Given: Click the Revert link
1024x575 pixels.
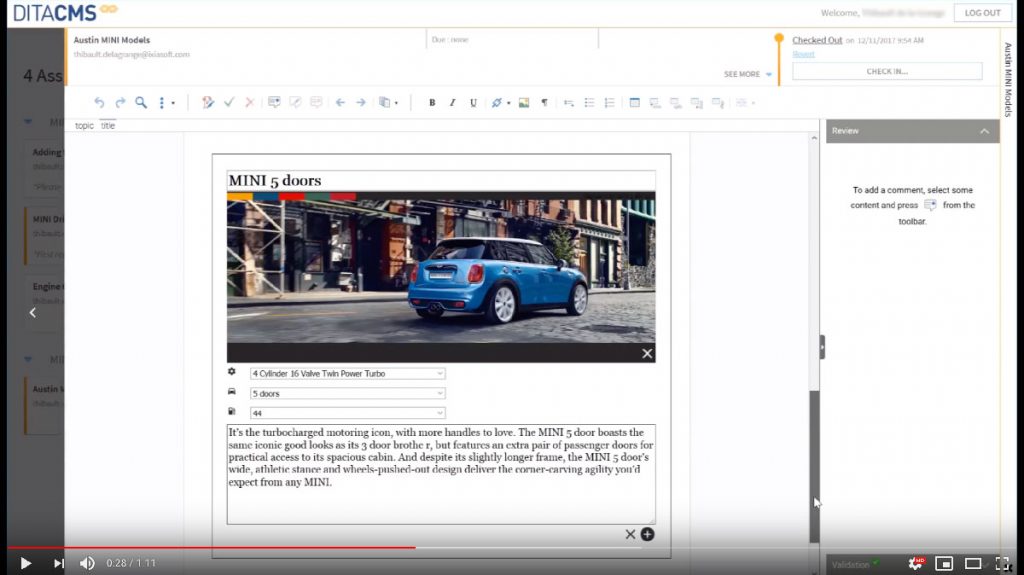Looking at the screenshot, I should click(803, 54).
